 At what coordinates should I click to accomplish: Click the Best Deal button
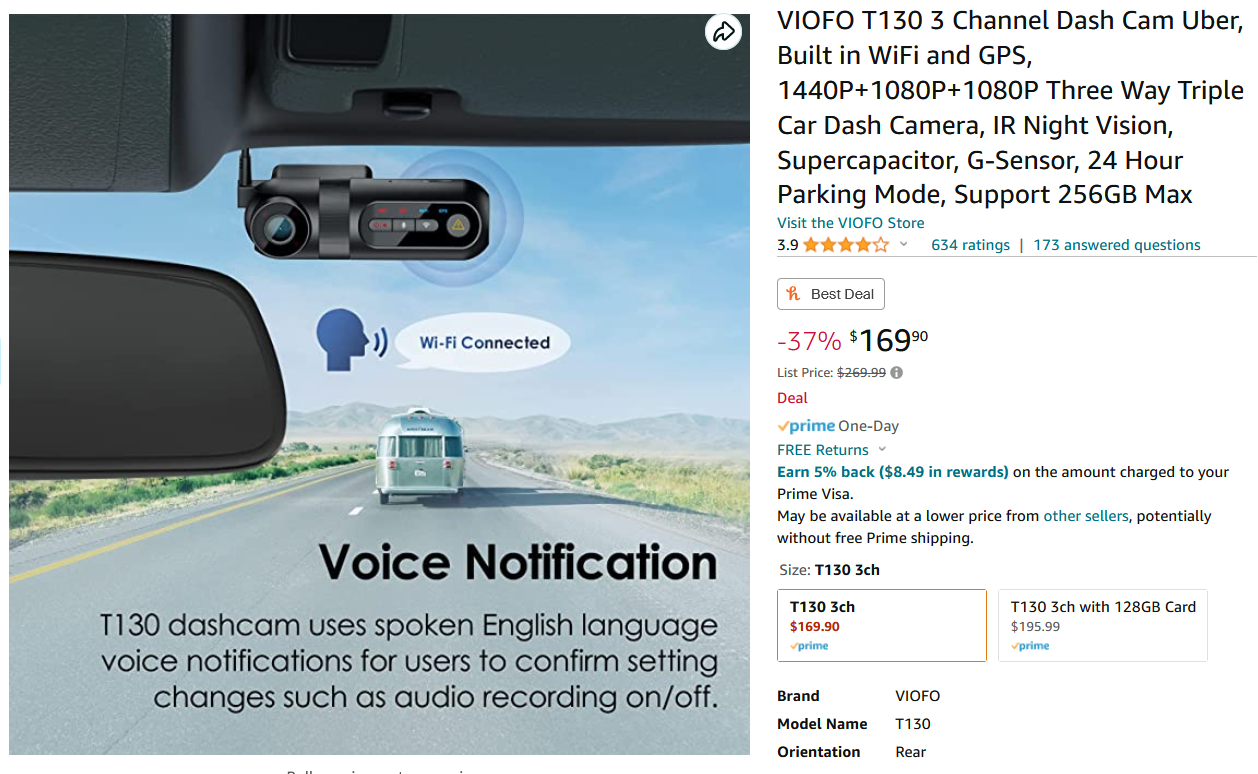[x=831, y=294]
